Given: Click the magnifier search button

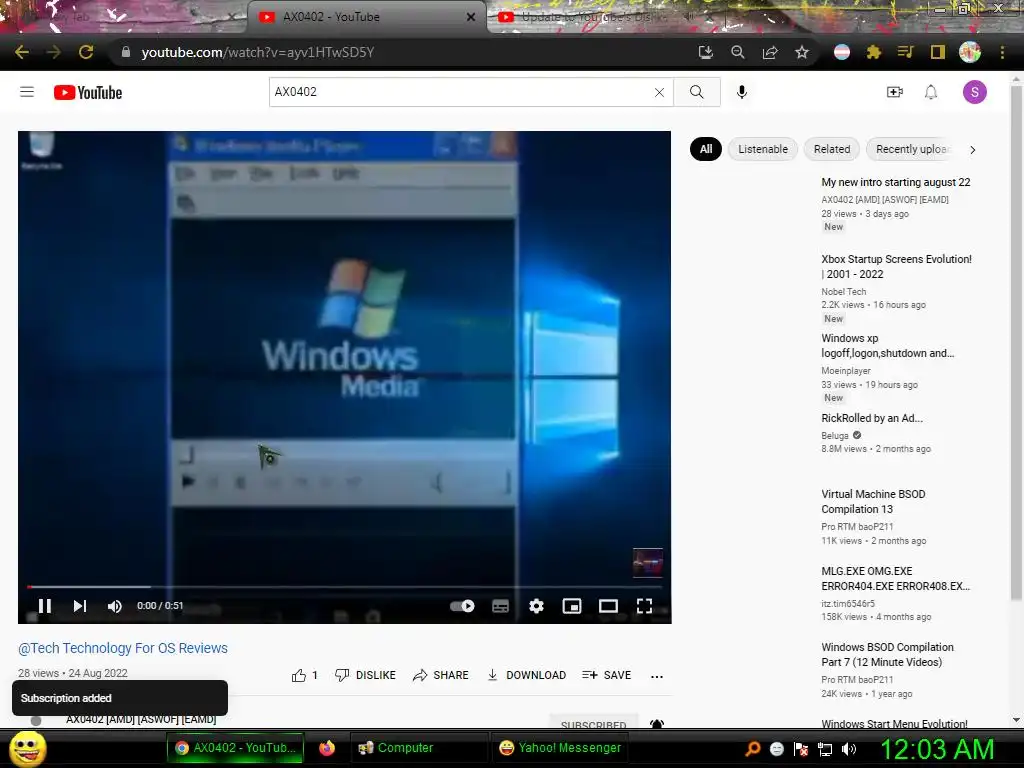Looking at the screenshot, I should [697, 92].
